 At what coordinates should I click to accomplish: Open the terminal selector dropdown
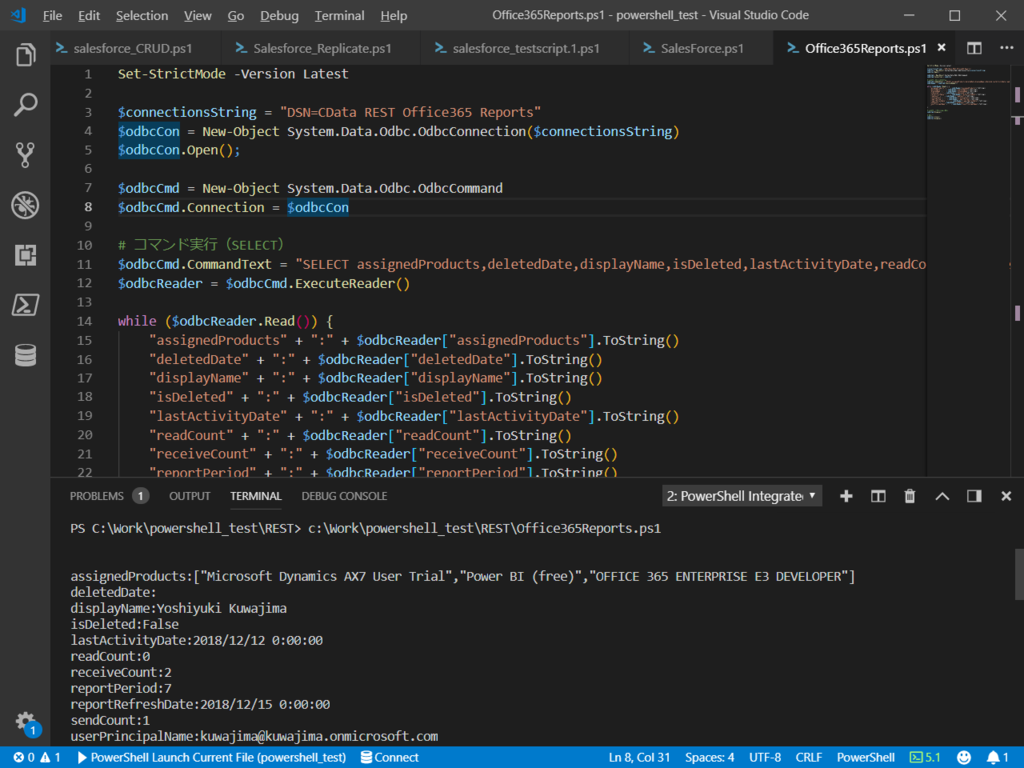click(x=741, y=496)
